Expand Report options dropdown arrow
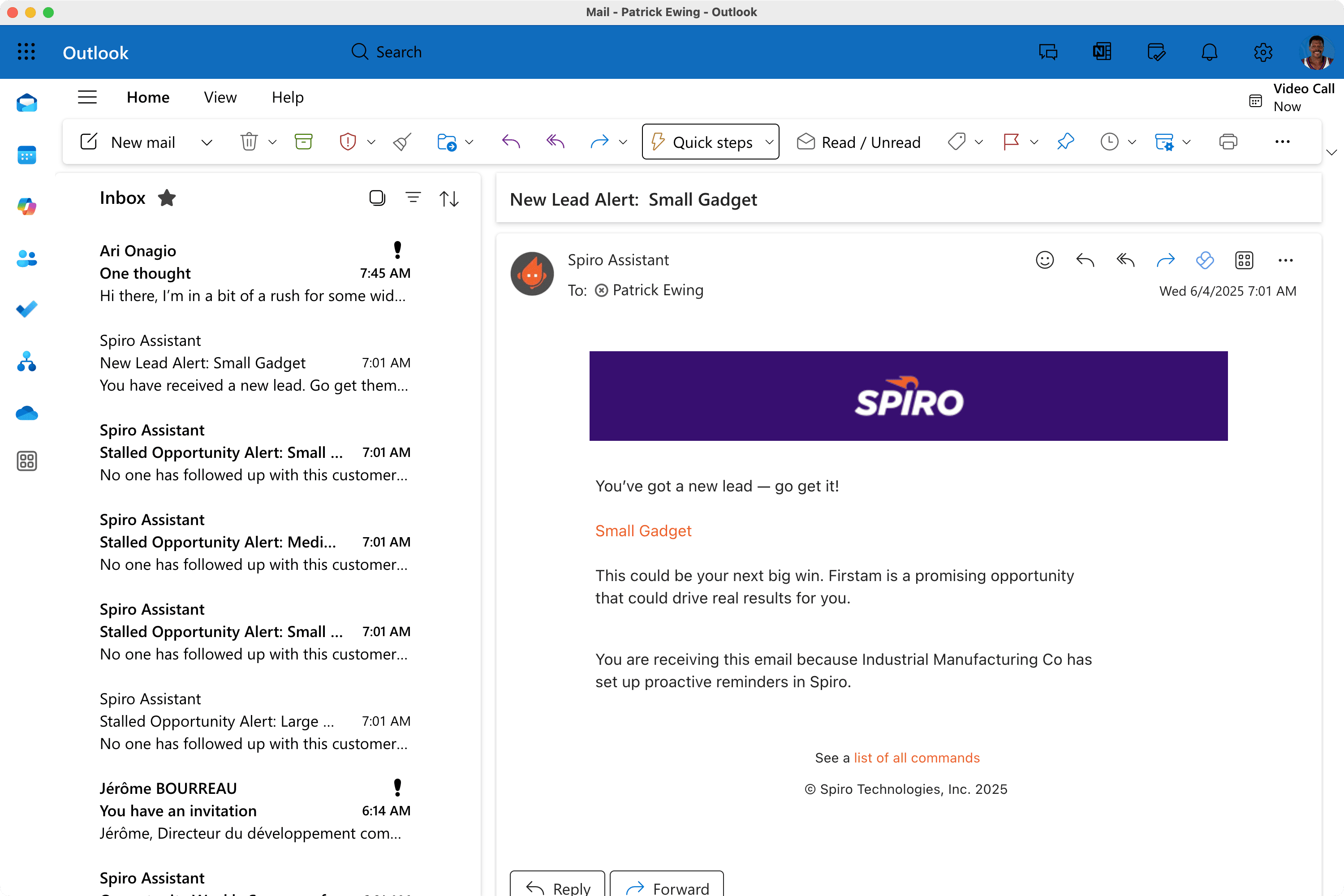 tap(371, 142)
